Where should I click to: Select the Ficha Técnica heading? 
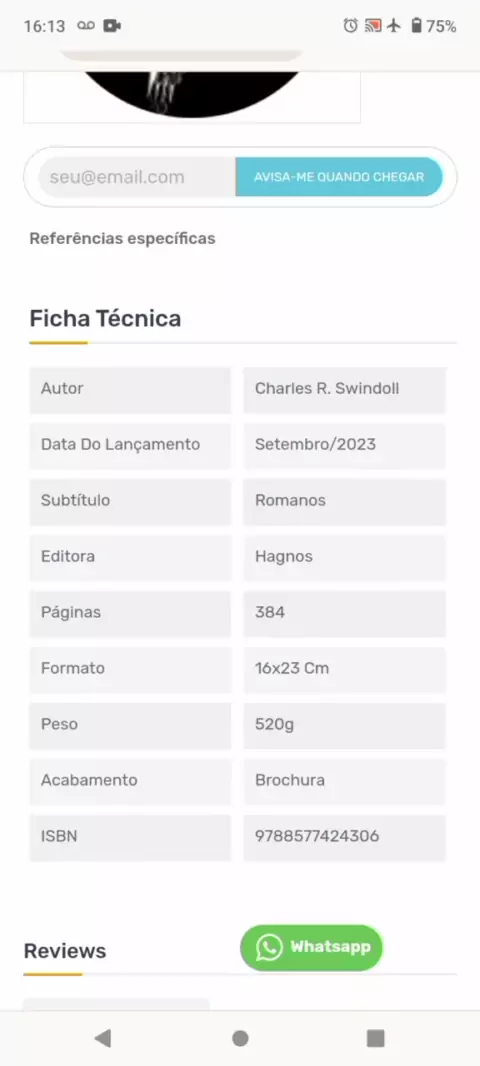105,318
